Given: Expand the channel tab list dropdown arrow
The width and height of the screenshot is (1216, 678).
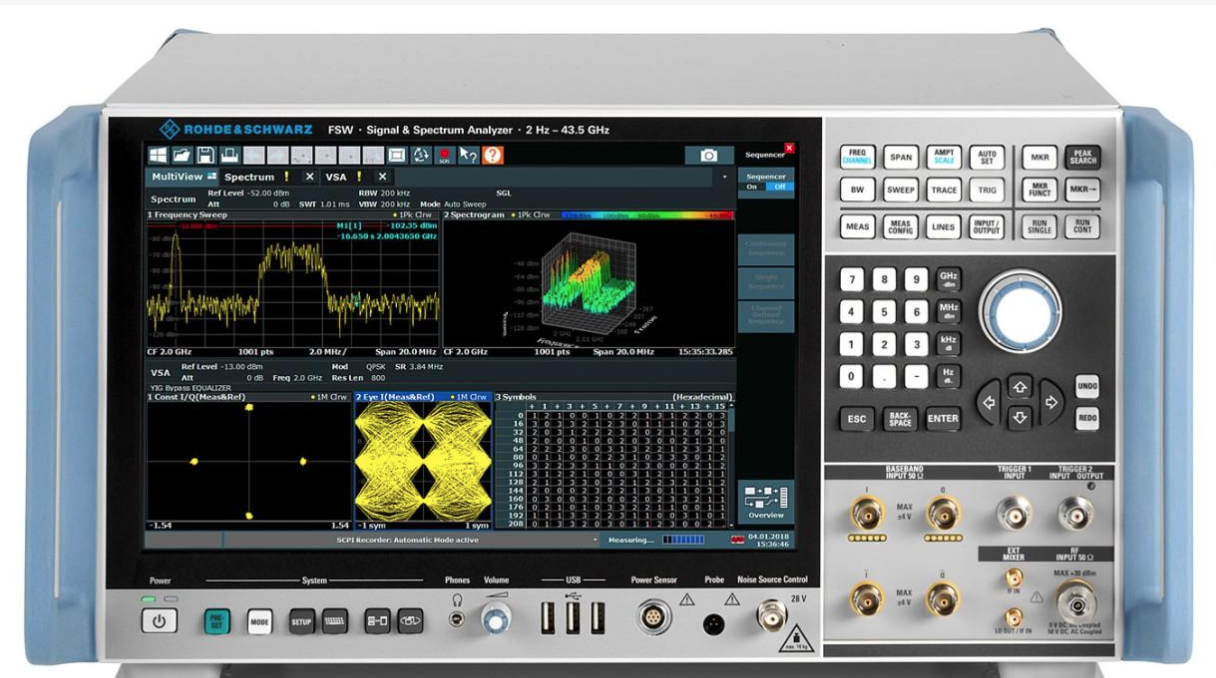Looking at the screenshot, I should (x=724, y=177).
